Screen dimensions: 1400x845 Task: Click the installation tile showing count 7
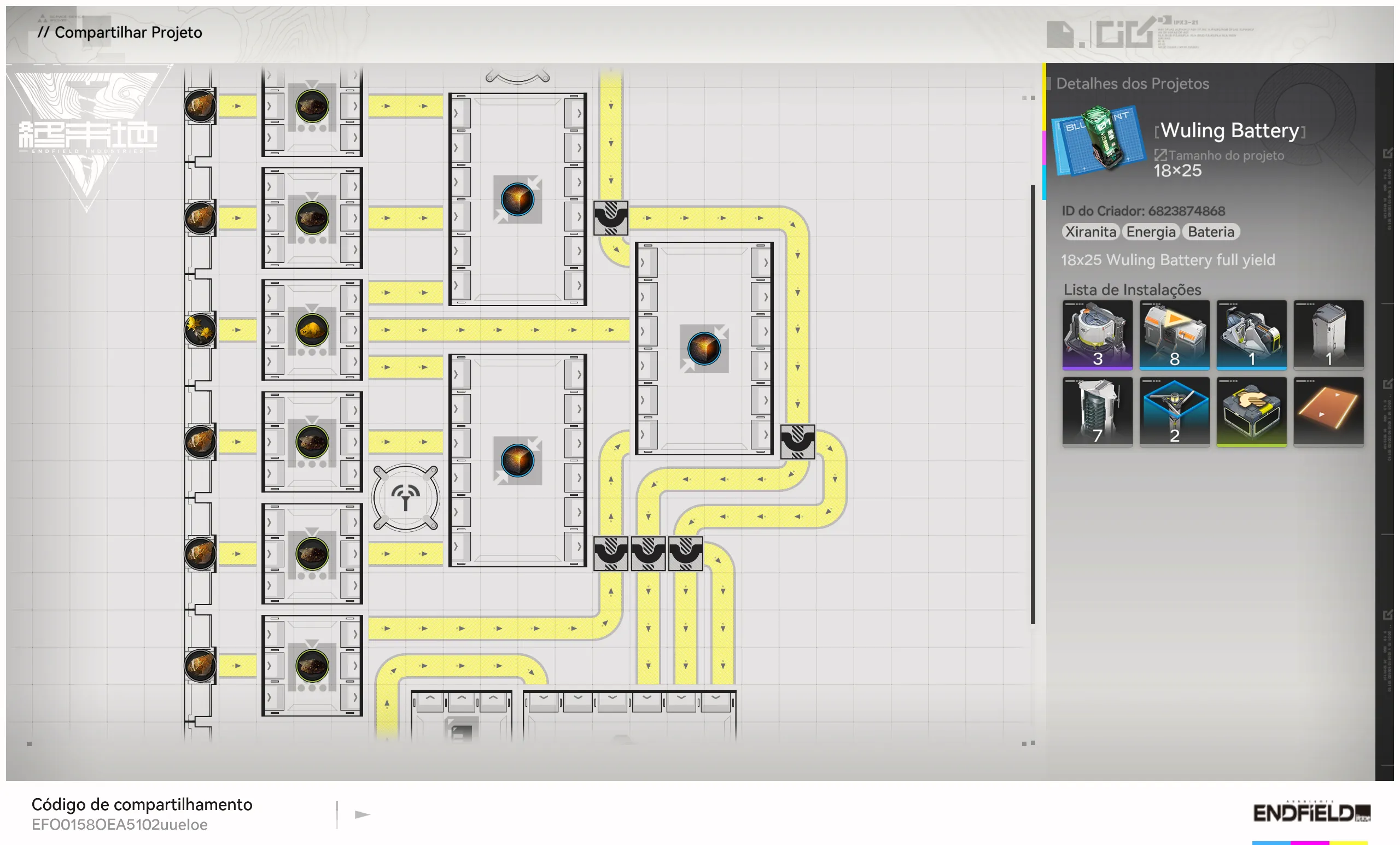pos(1096,412)
